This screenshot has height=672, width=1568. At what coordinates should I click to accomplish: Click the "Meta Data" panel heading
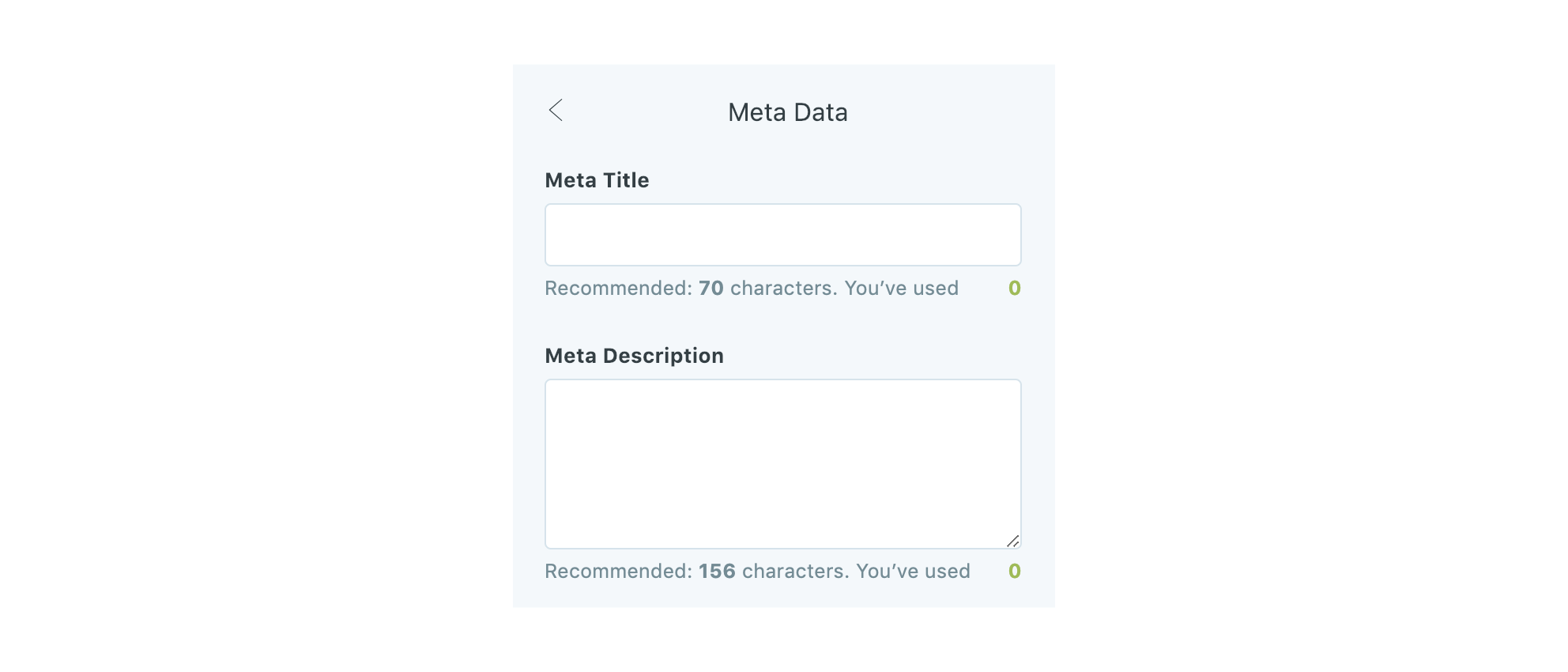tap(787, 112)
